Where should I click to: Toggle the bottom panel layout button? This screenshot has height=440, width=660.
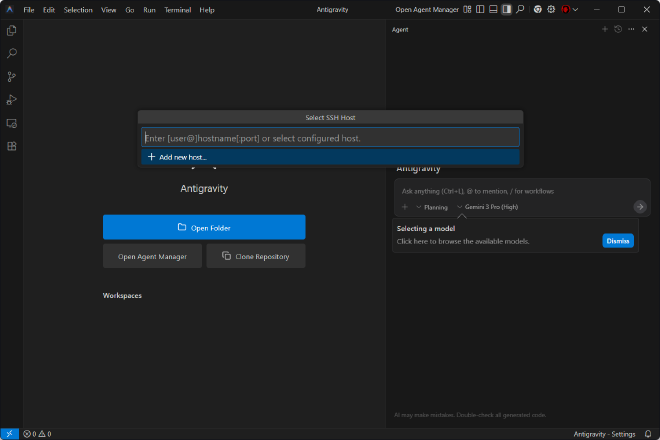point(493,9)
